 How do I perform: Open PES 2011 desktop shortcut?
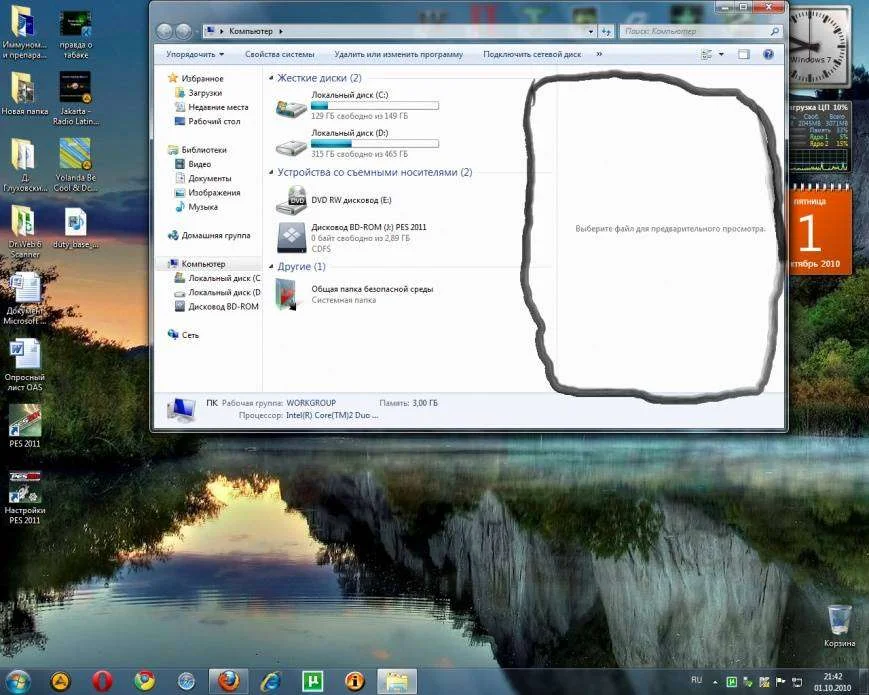pyautogui.click(x=24, y=426)
